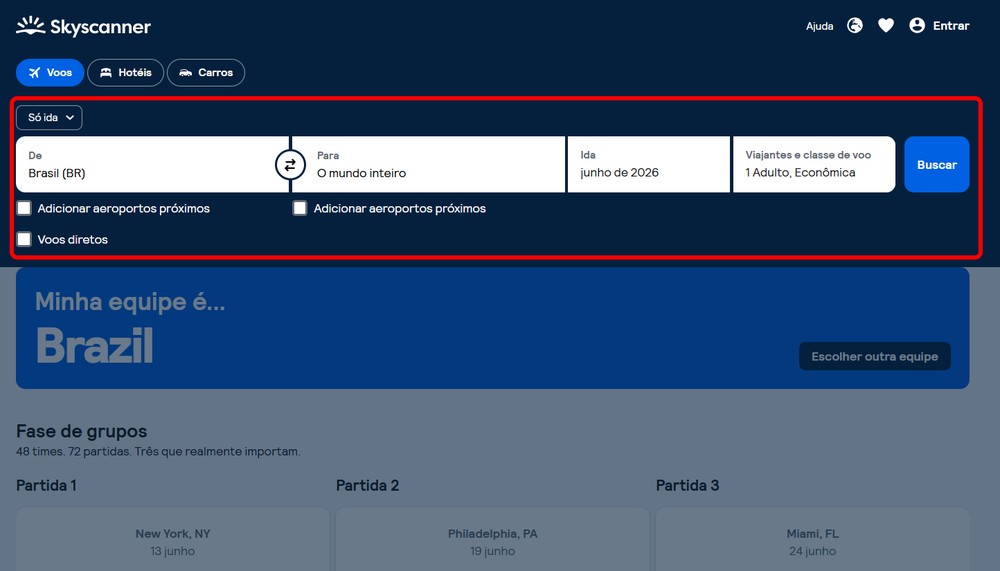Click the user profile avatar icon
This screenshot has height=571, width=1000.
point(917,26)
